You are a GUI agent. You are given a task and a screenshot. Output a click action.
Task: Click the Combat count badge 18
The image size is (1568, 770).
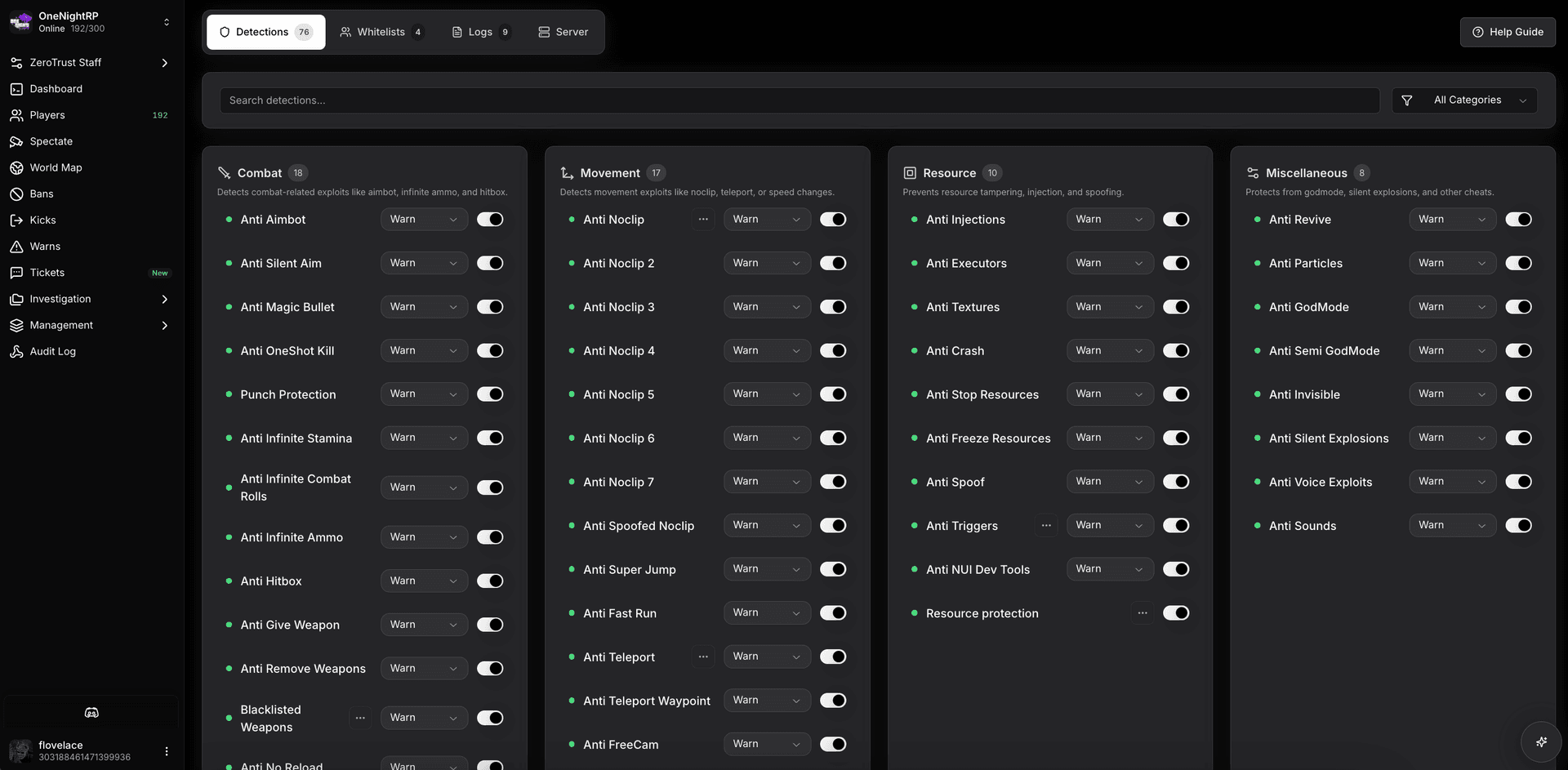298,173
